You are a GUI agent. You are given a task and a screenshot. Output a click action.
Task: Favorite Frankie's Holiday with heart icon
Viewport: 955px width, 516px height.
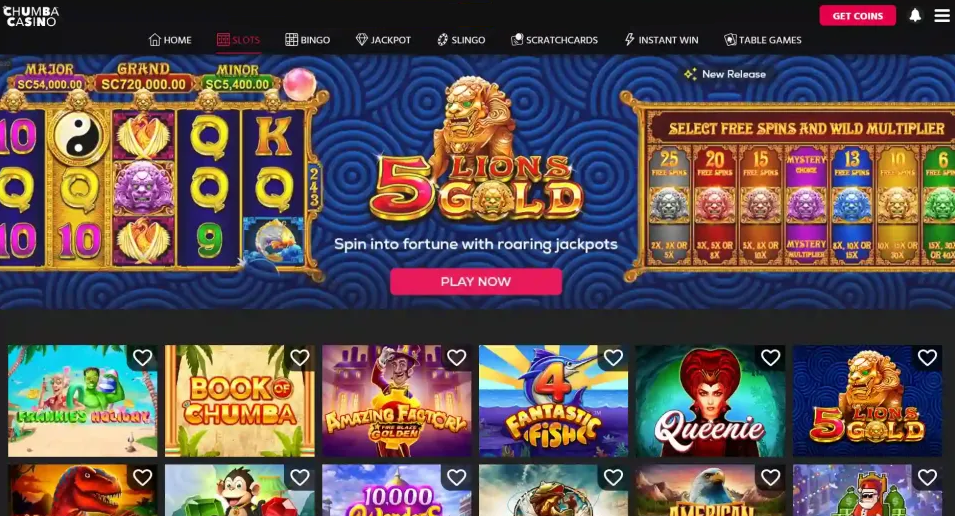click(x=143, y=358)
